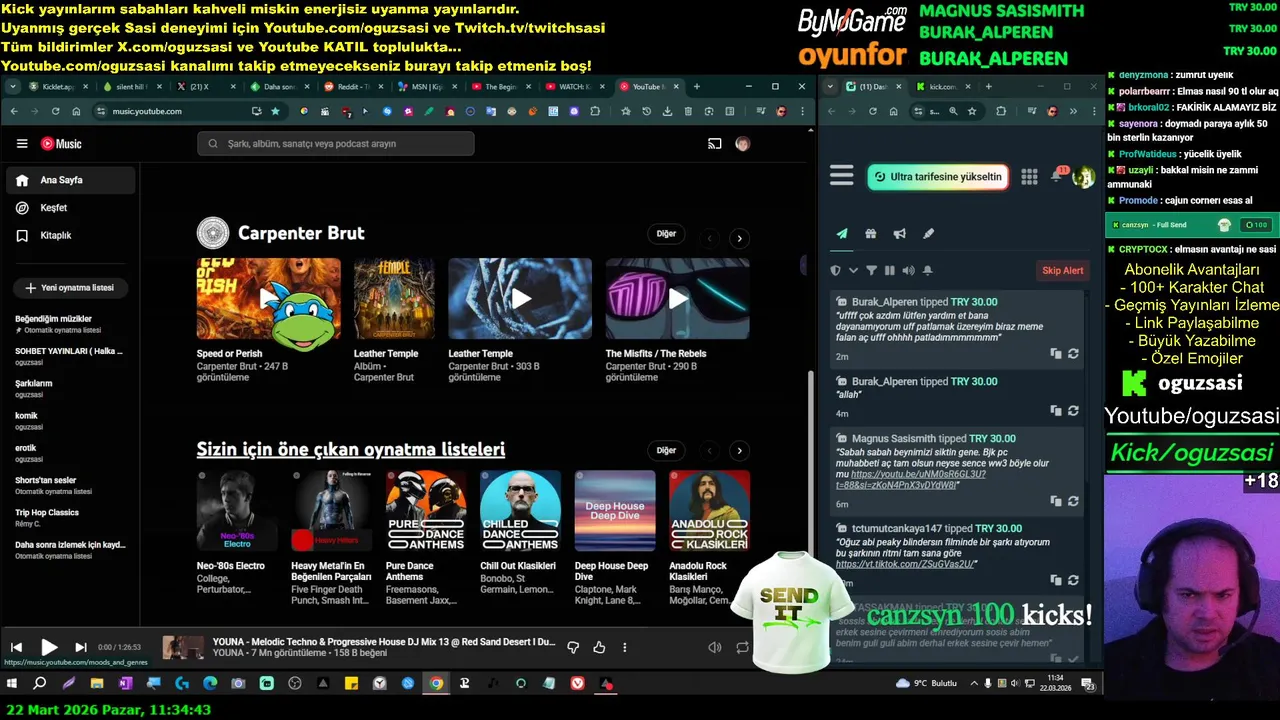Focus the song search field in YouTube Music
This screenshot has width=1280, height=720.
click(336, 144)
